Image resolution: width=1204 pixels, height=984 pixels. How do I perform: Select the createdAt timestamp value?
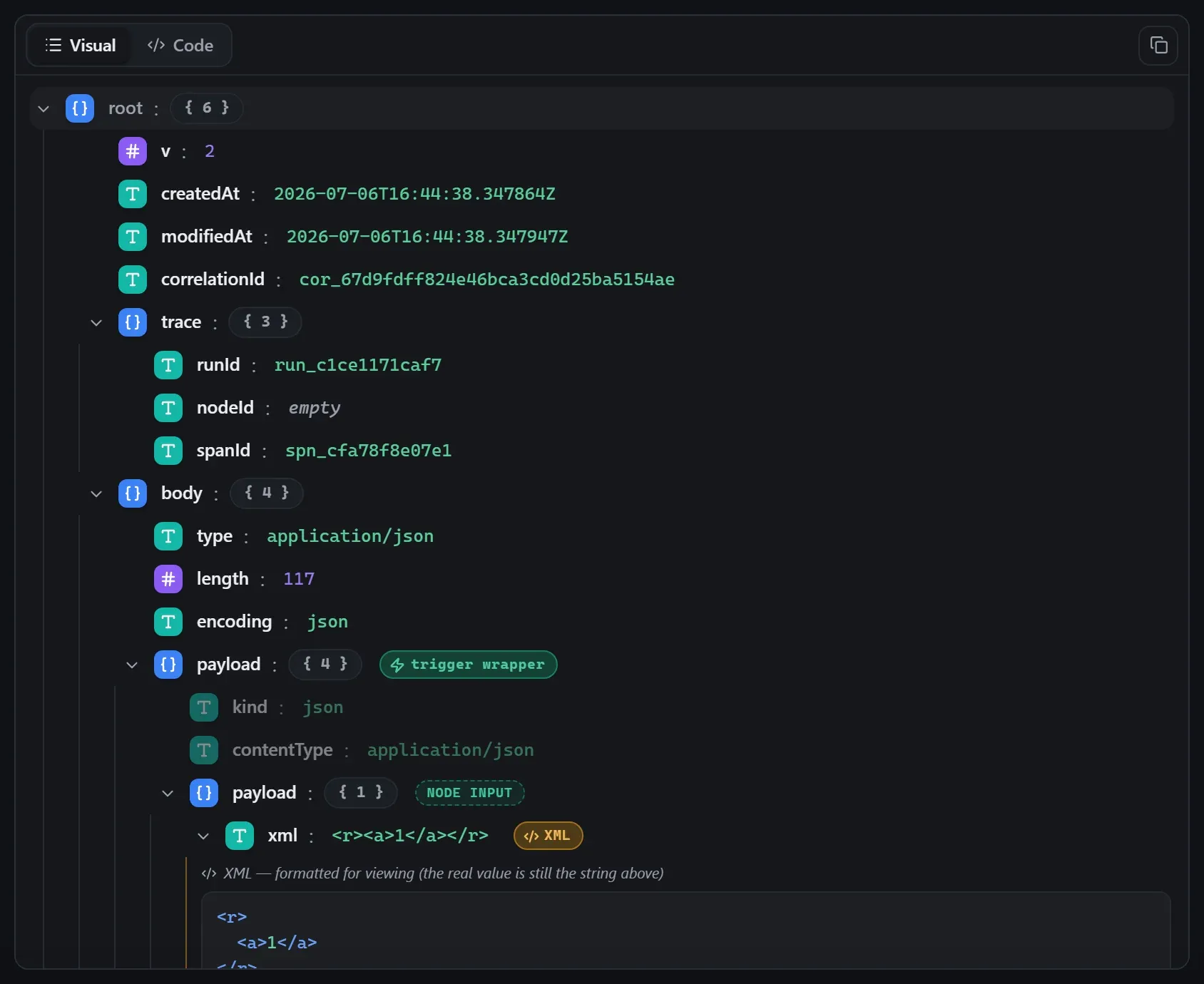pos(414,194)
